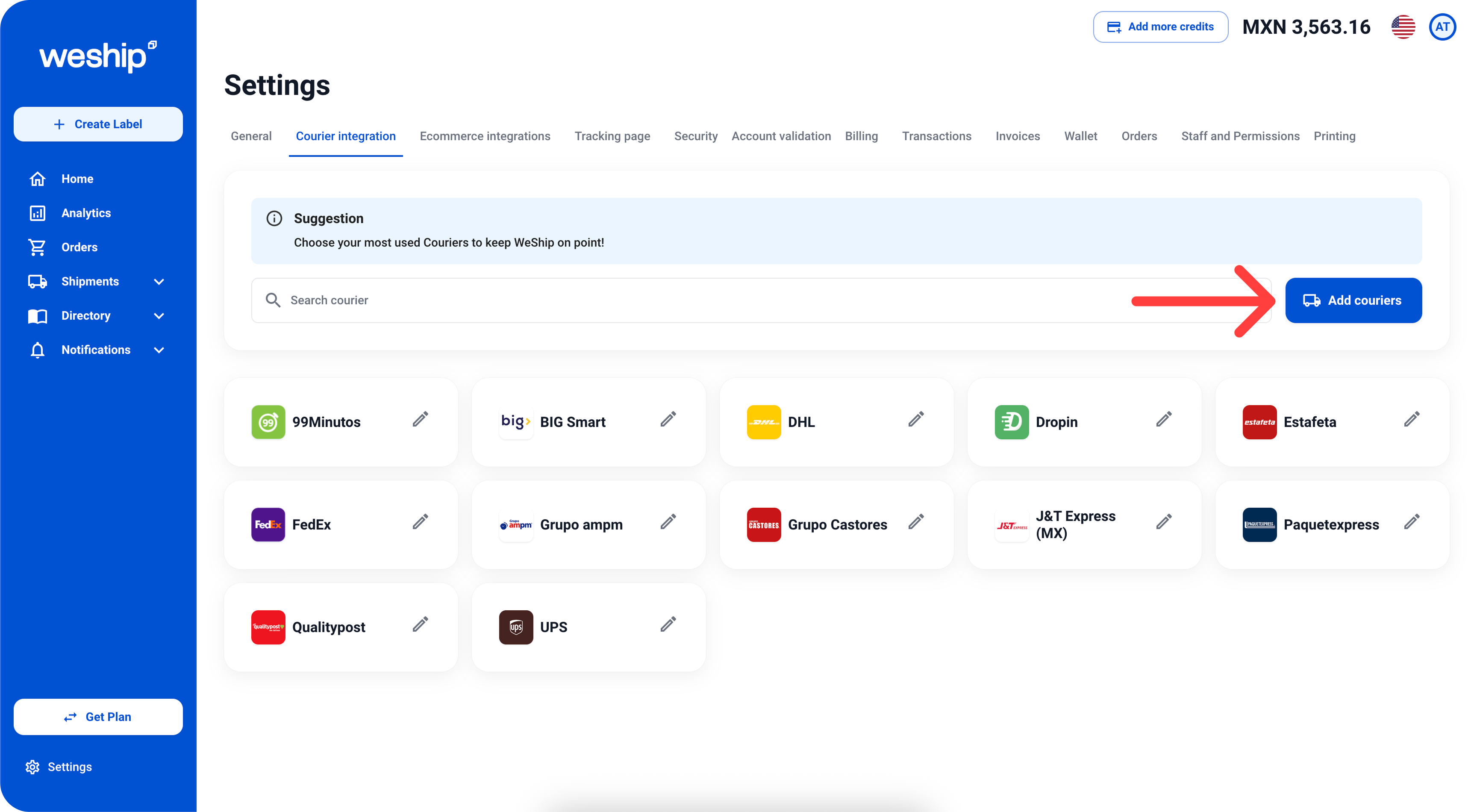
Task: Go to Staff and Permissions tab
Action: tap(1240, 136)
